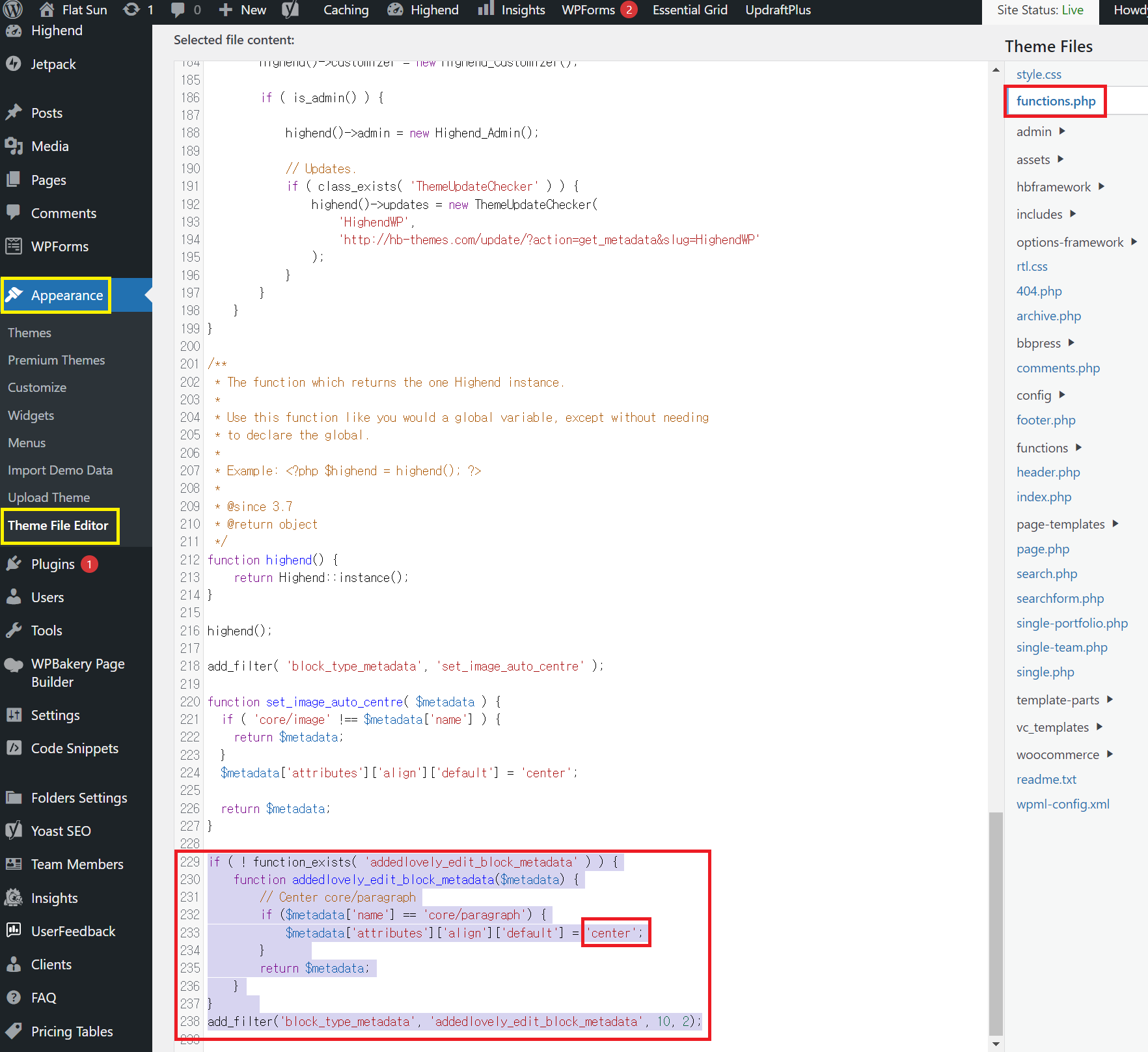Click the Tools wrench icon
This screenshot has width=1148, height=1052.
pos(14,630)
